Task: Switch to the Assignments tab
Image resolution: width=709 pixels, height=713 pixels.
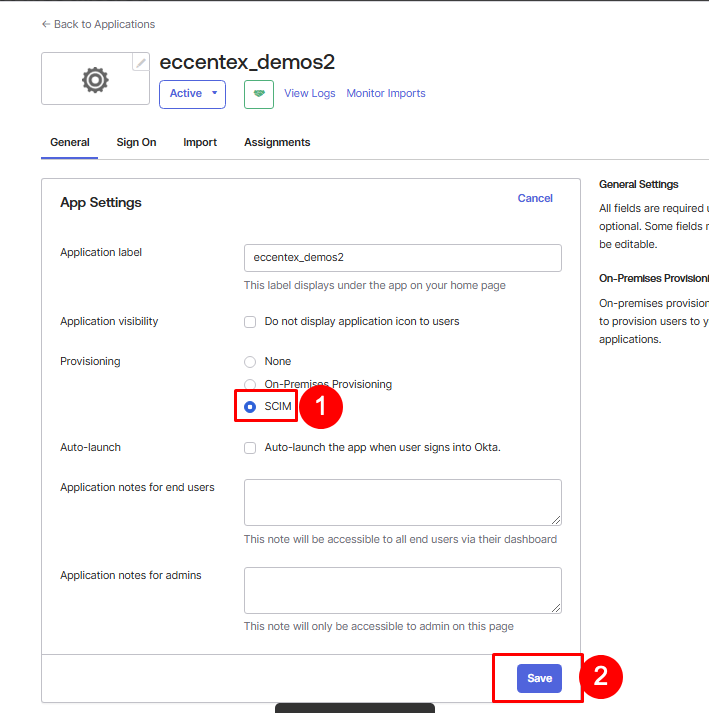Action: [x=277, y=142]
